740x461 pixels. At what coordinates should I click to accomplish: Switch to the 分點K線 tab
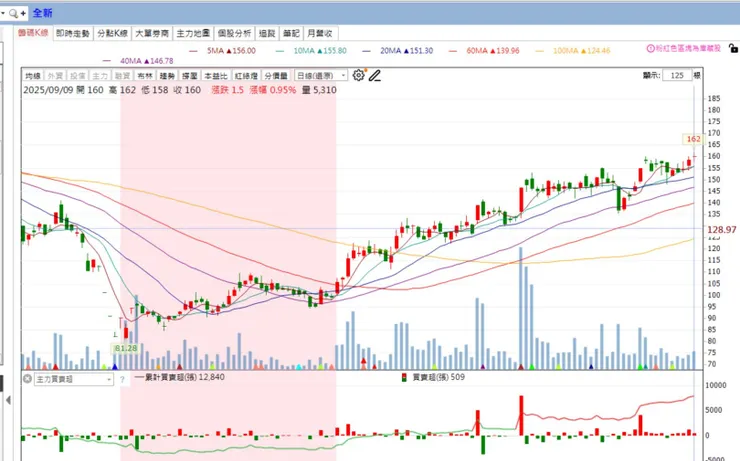point(112,34)
